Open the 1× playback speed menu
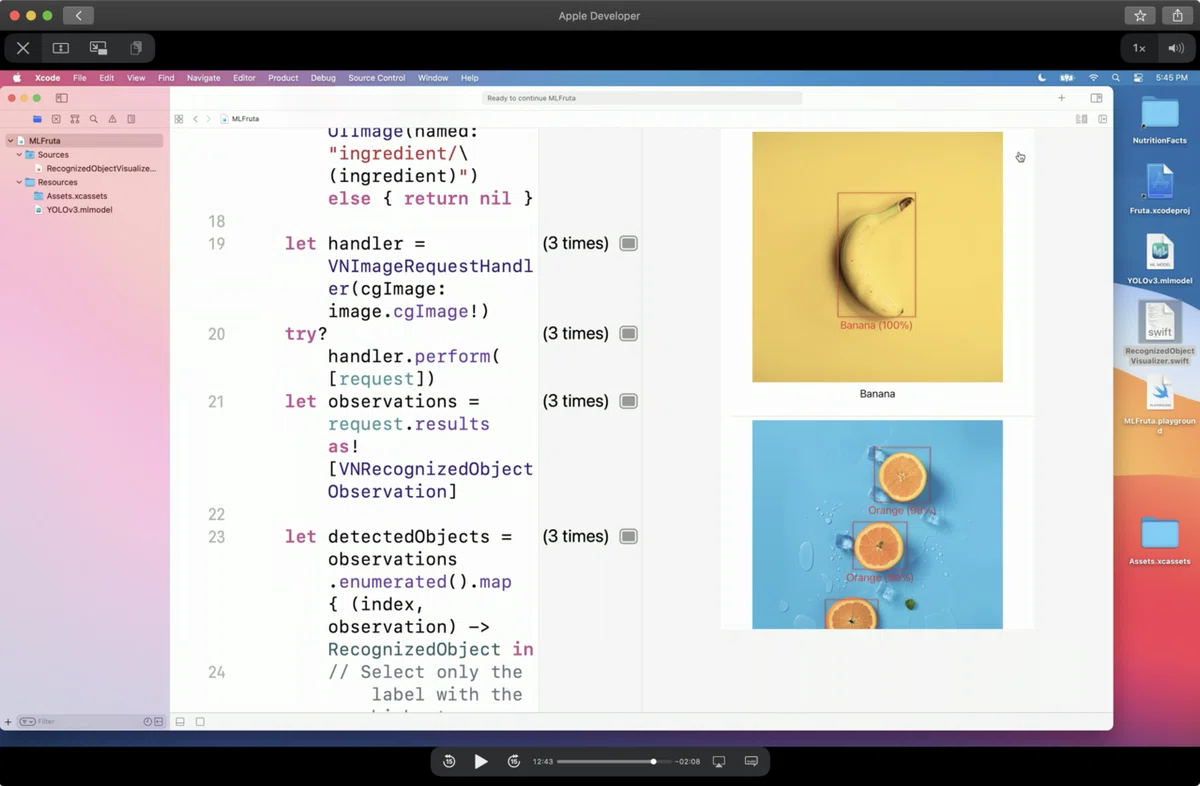This screenshot has width=1200, height=786. click(x=1139, y=48)
